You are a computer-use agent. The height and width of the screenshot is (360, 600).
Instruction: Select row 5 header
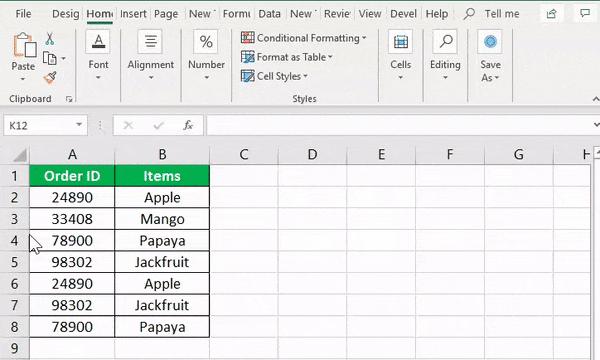click(x=15, y=262)
